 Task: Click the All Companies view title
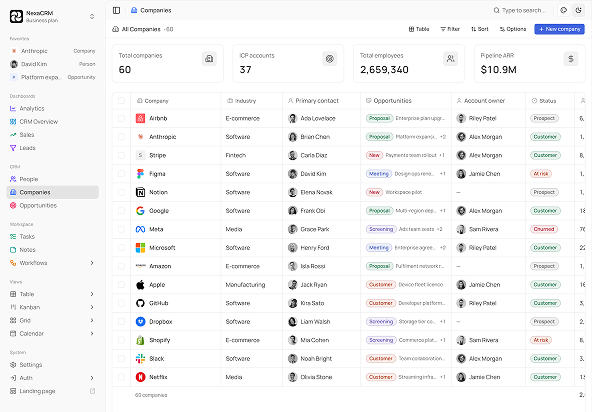point(141,29)
